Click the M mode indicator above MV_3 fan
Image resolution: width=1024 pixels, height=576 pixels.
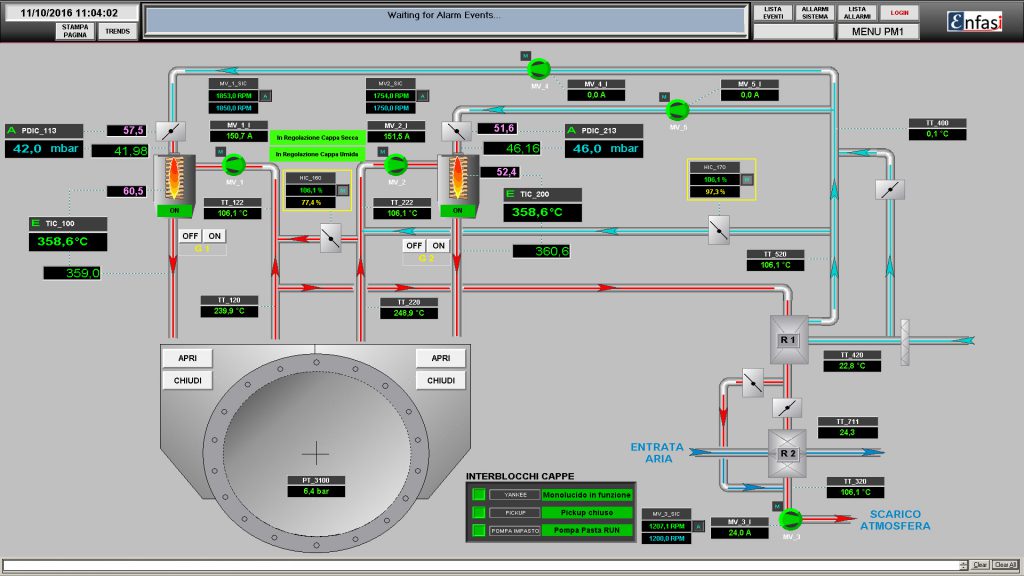(x=777, y=506)
